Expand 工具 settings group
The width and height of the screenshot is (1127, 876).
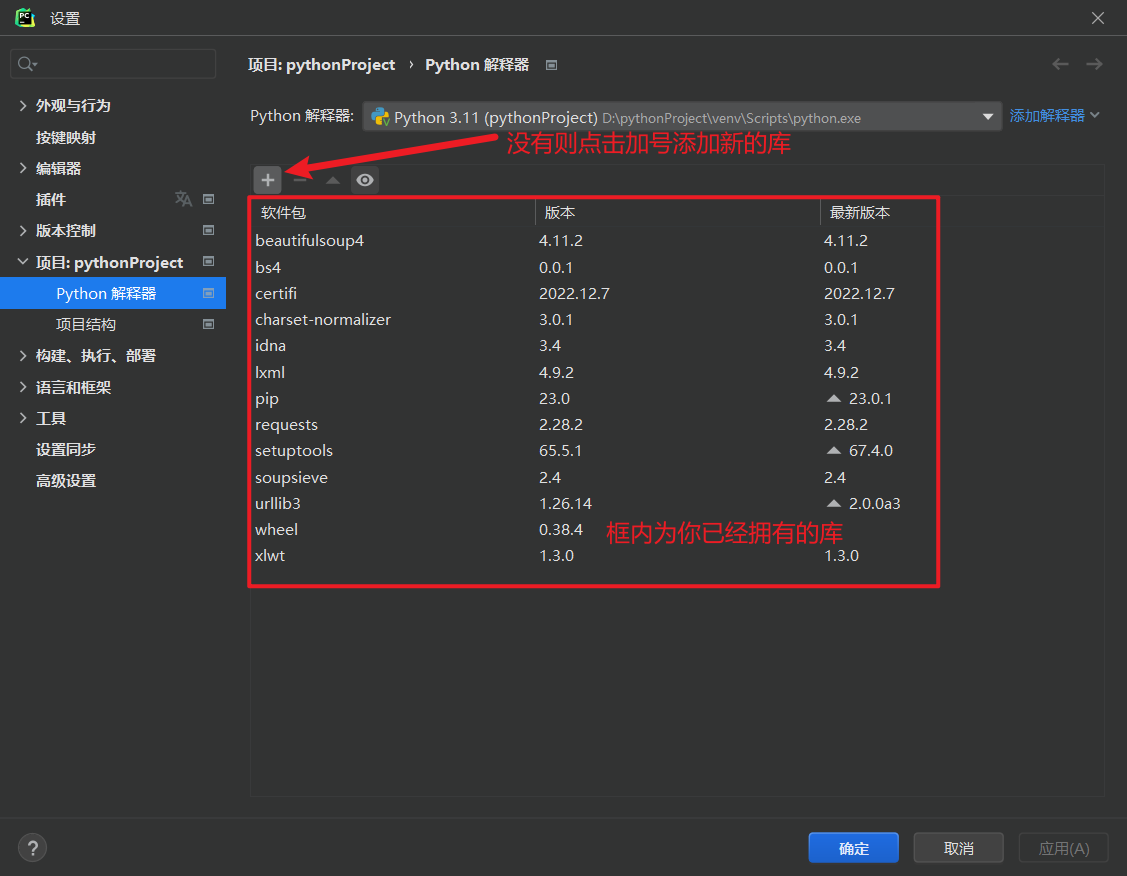click(23, 418)
